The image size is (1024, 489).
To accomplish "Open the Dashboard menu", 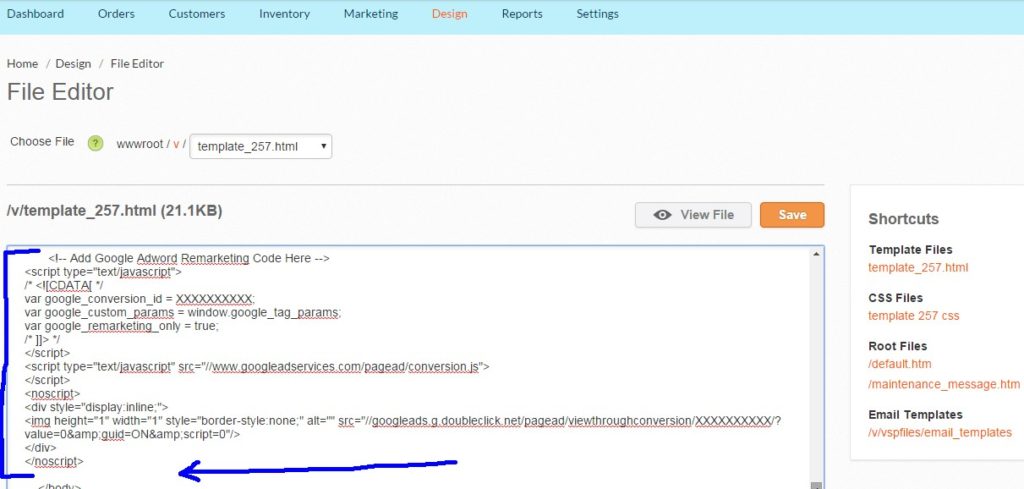I will coord(35,14).
